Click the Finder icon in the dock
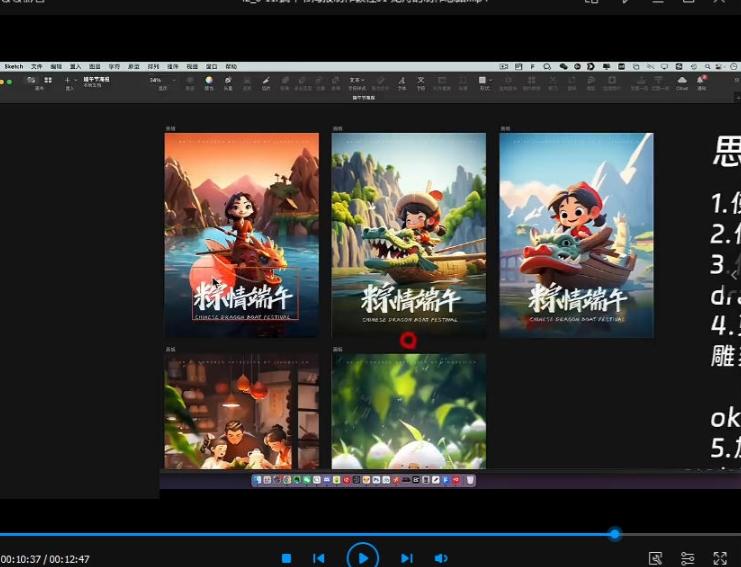741x567 pixels. click(257, 481)
